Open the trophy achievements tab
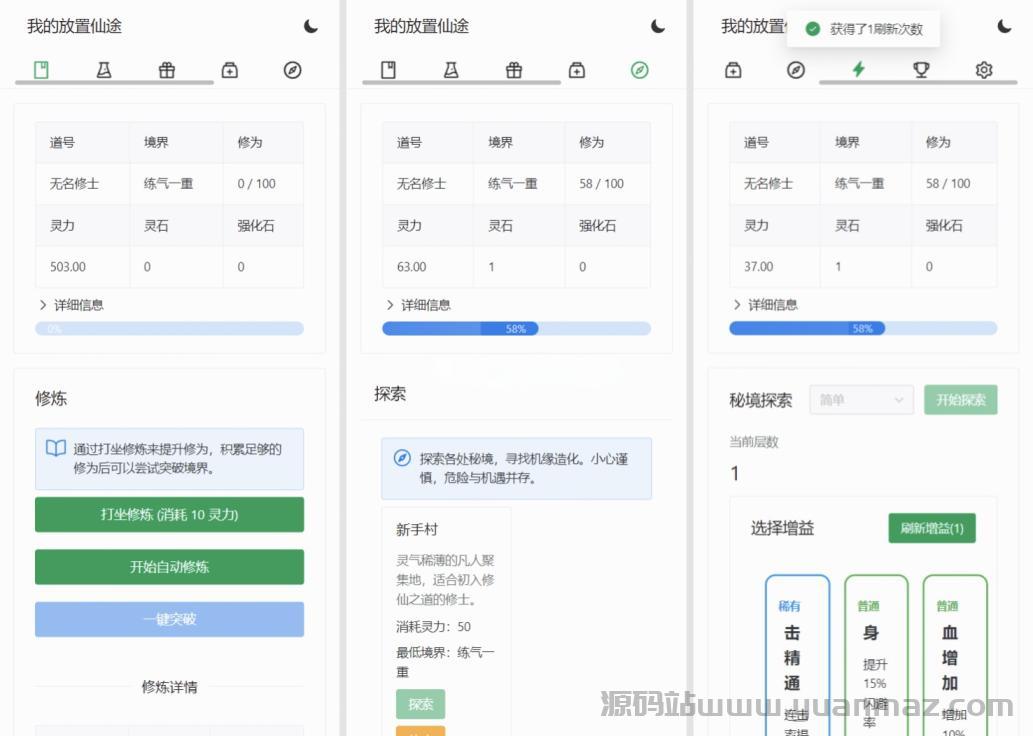This screenshot has width=1033, height=736. 921,70
